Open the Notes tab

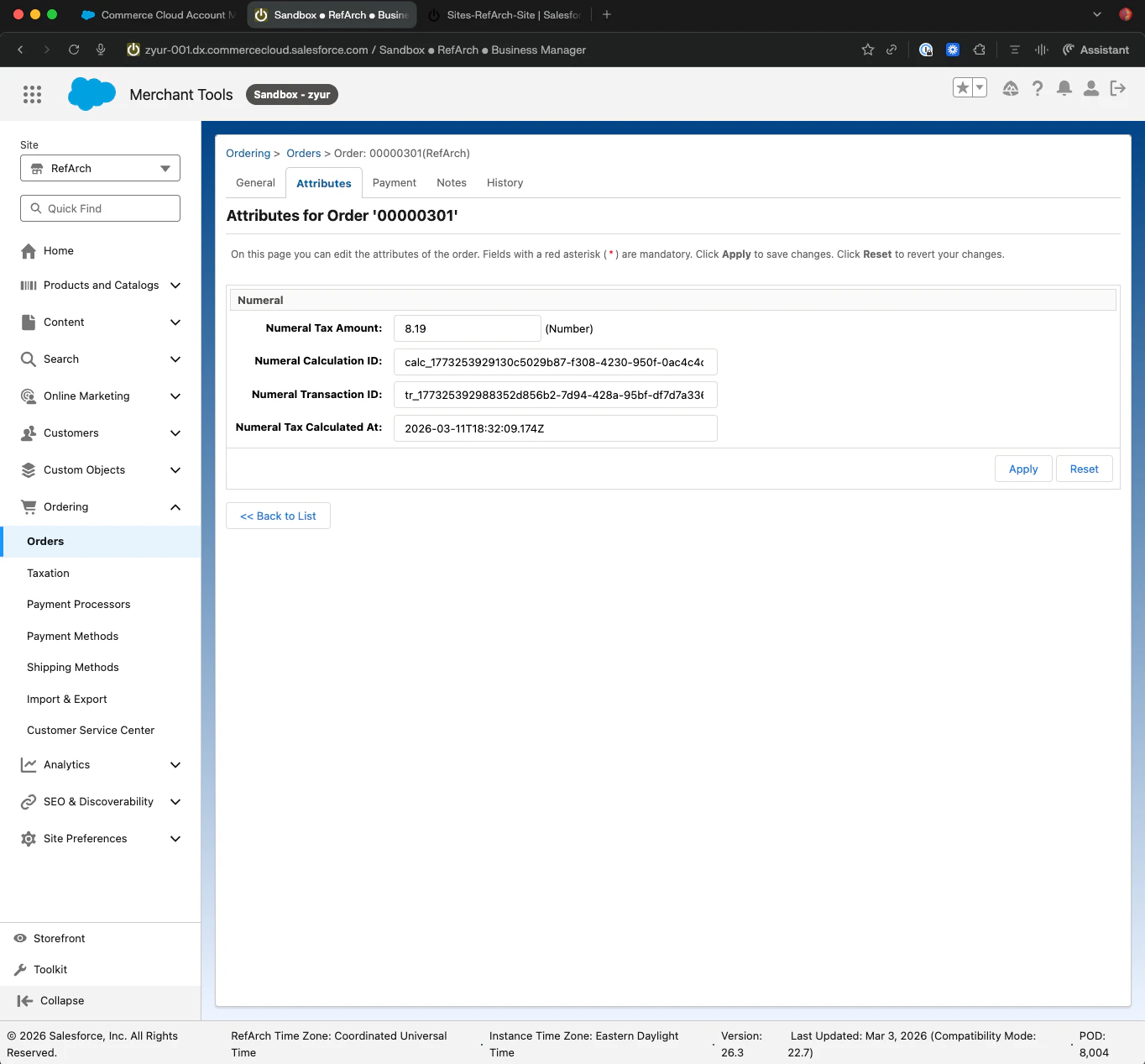452,183
